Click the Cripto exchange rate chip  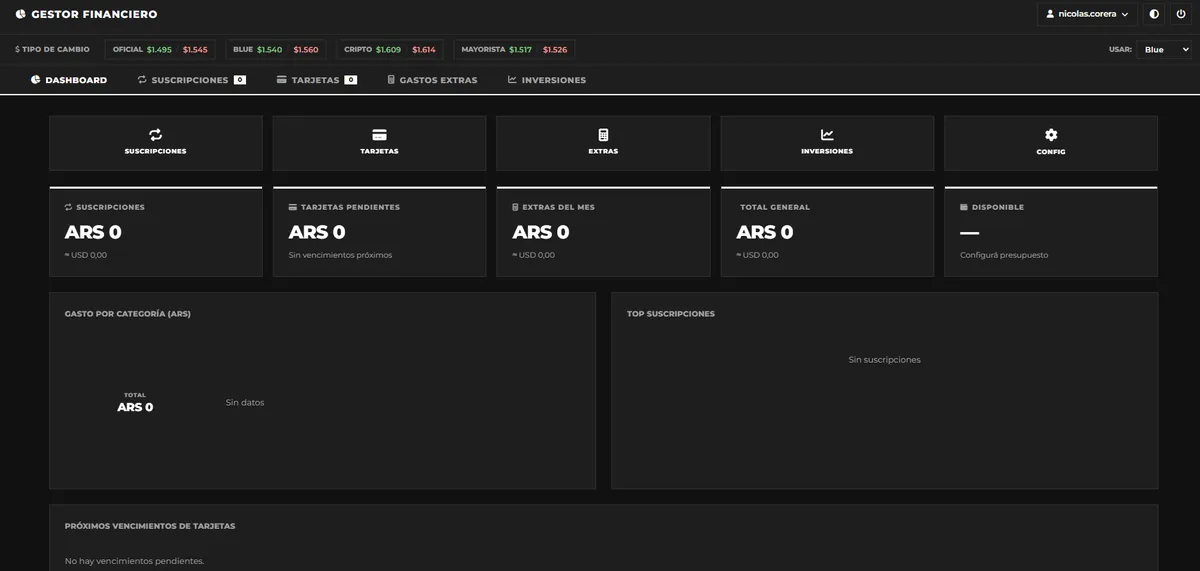(390, 49)
